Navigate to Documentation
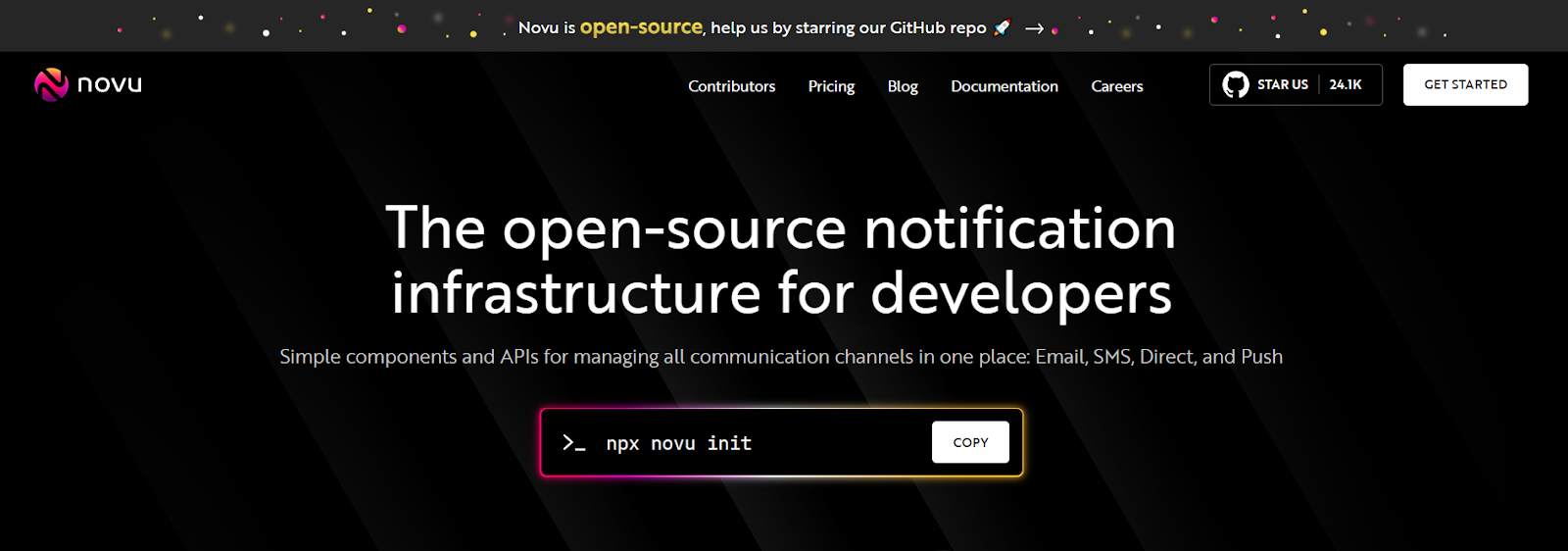Viewport: 1568px width, 551px height. 1004,86
